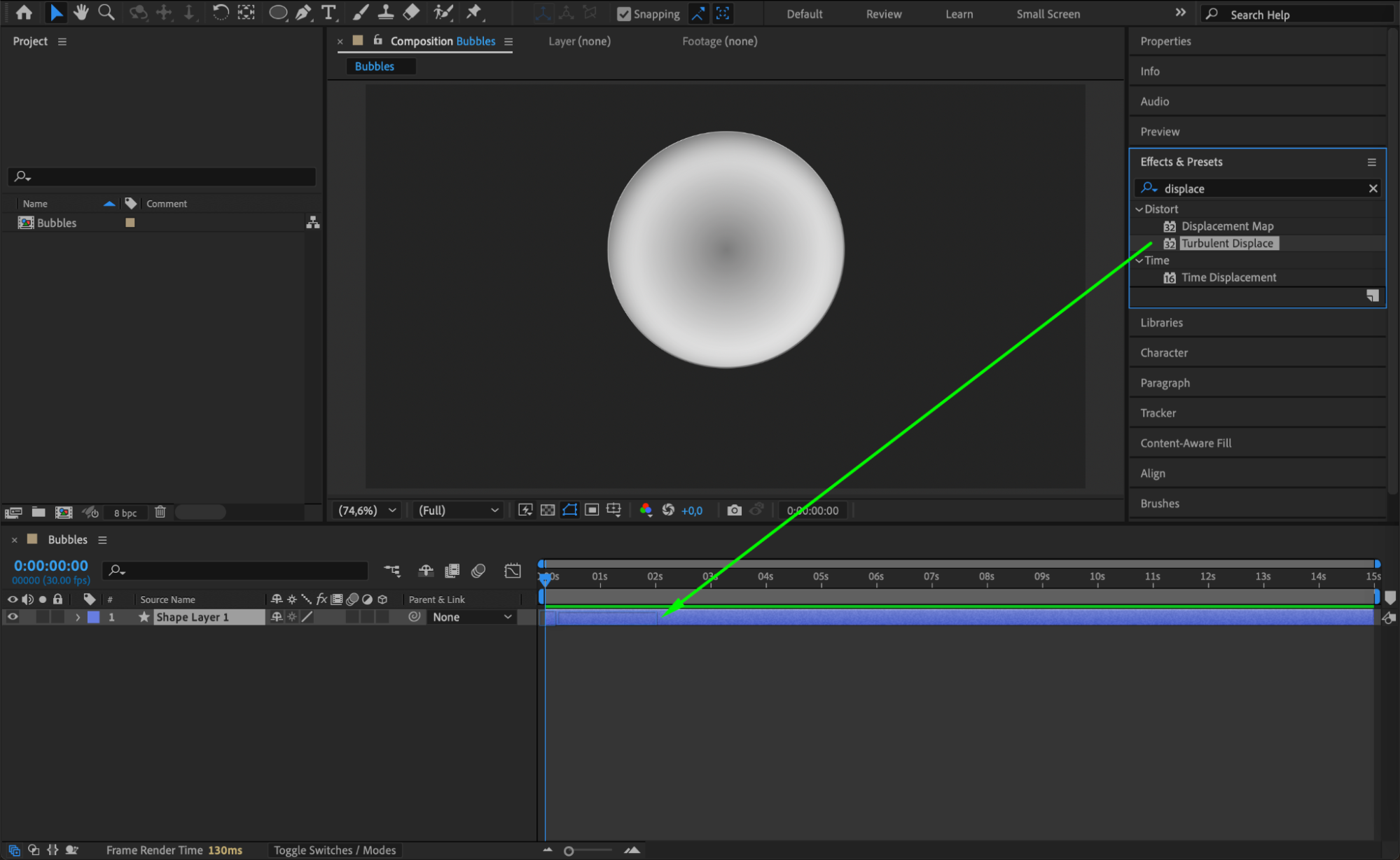
Task: Clear the displace search text
Action: [1373, 188]
